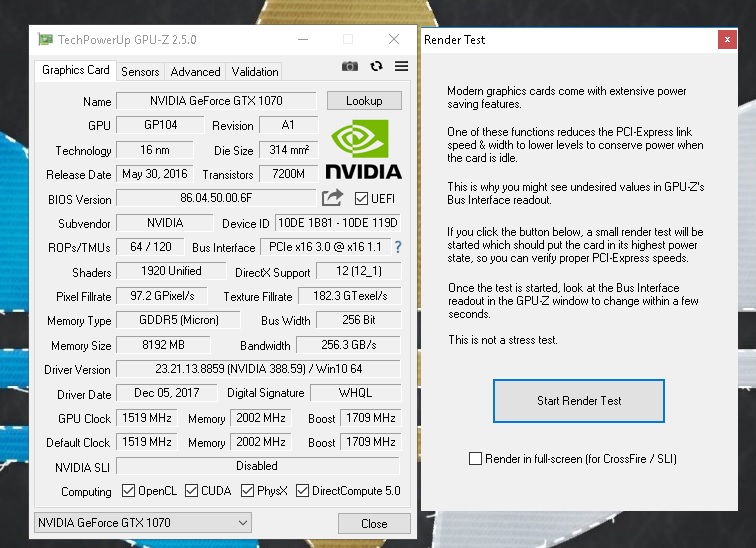756x548 pixels.
Task: Click the Bus Interface question mark icon
Action: click(398, 247)
